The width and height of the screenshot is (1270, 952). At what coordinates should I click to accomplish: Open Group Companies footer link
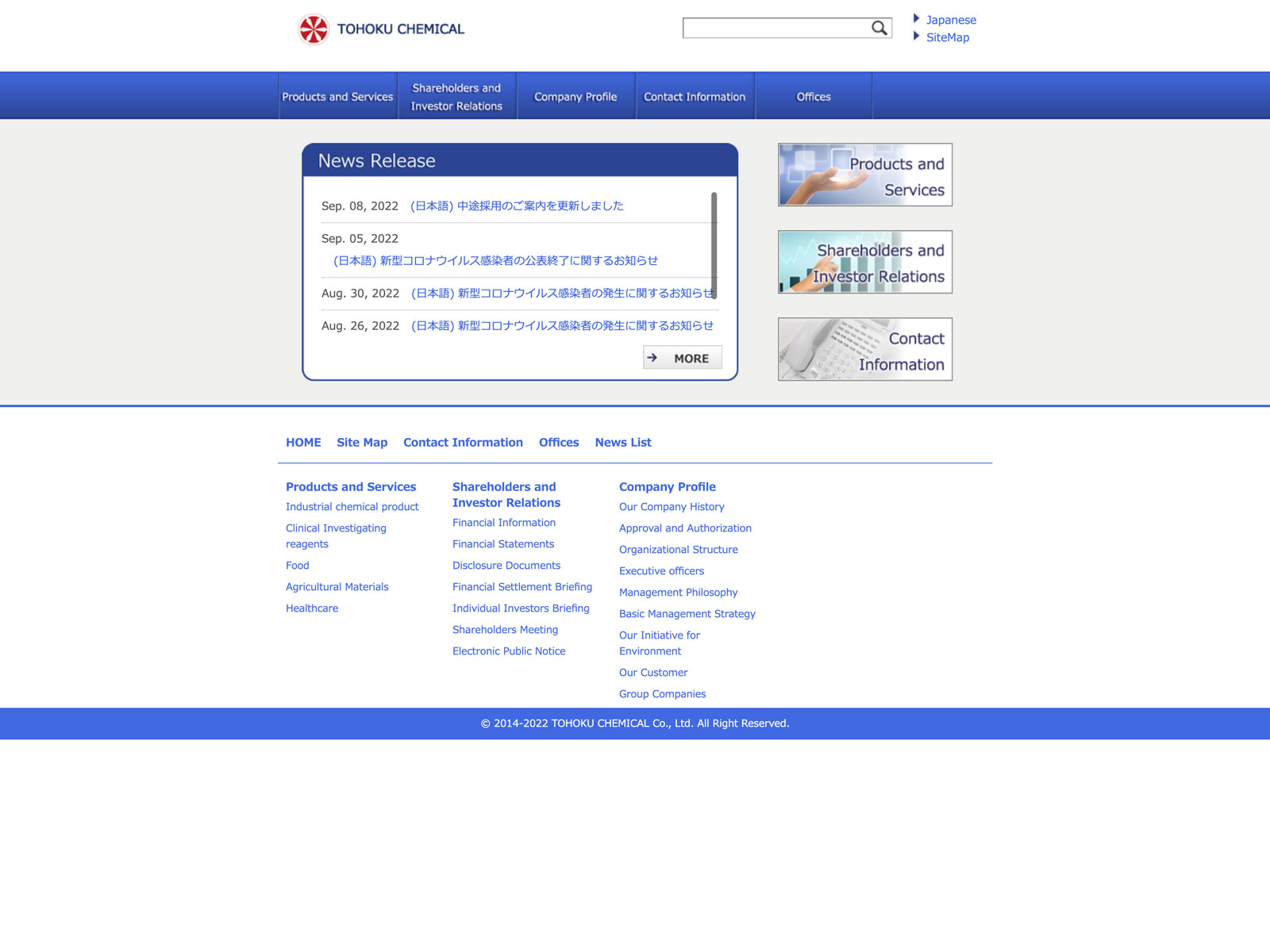tap(662, 694)
